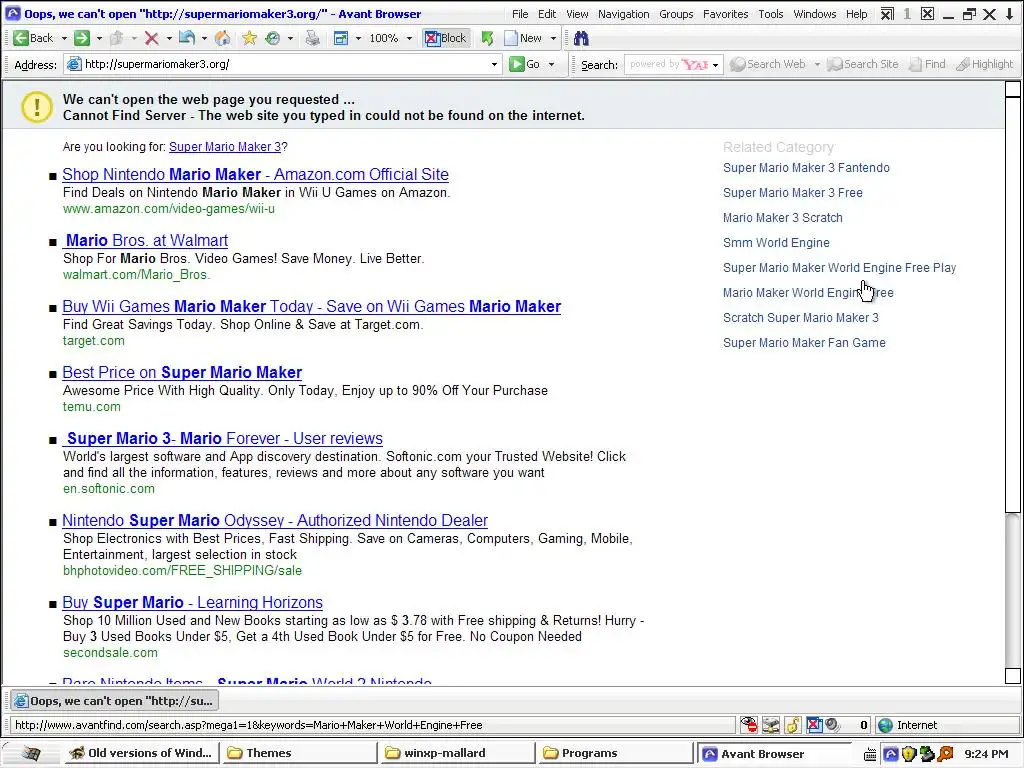Image resolution: width=1024 pixels, height=768 pixels.
Task: Open the File menu
Action: click(x=520, y=14)
